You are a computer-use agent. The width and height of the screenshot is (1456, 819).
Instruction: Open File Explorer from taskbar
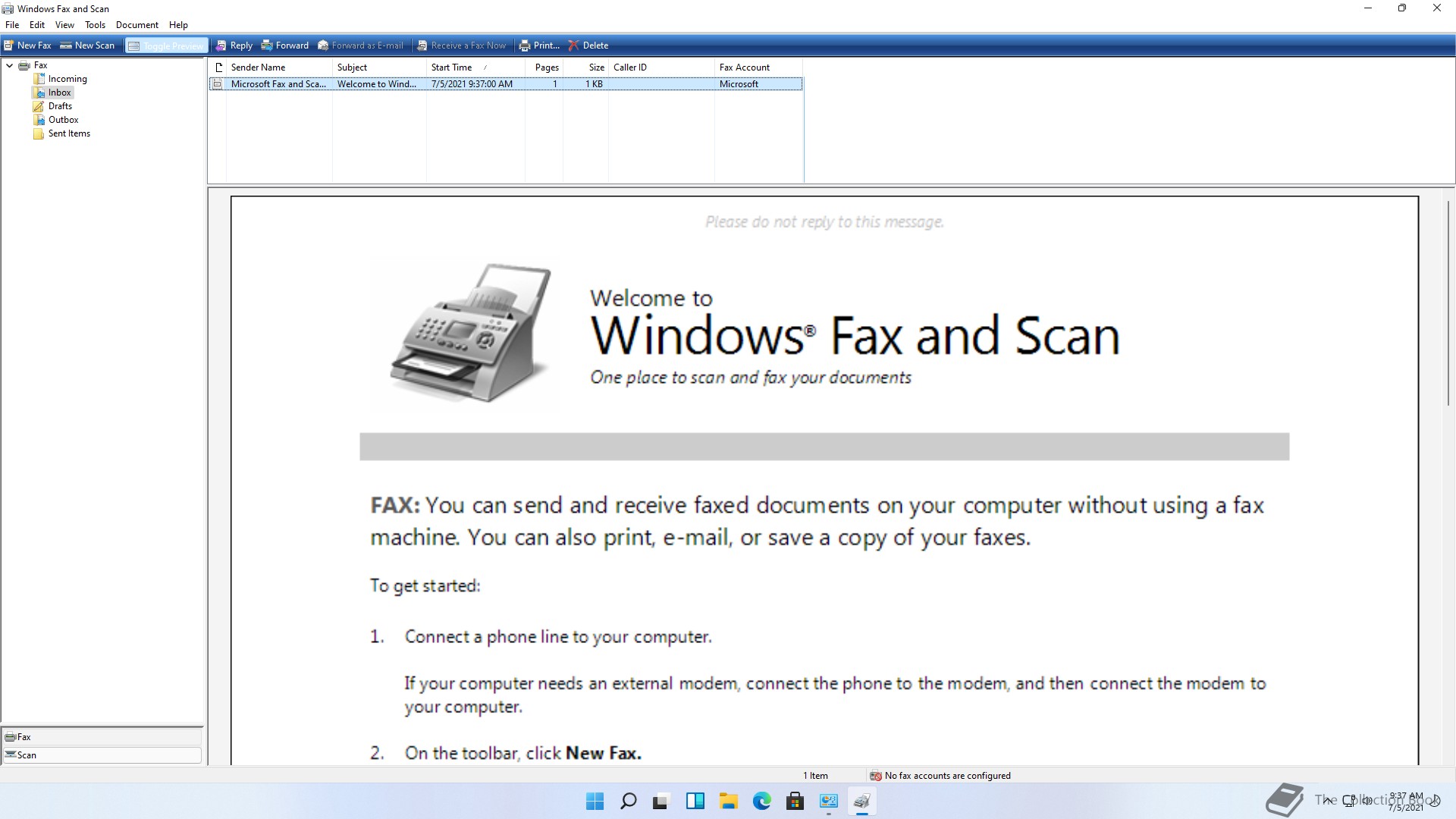pyautogui.click(x=729, y=801)
